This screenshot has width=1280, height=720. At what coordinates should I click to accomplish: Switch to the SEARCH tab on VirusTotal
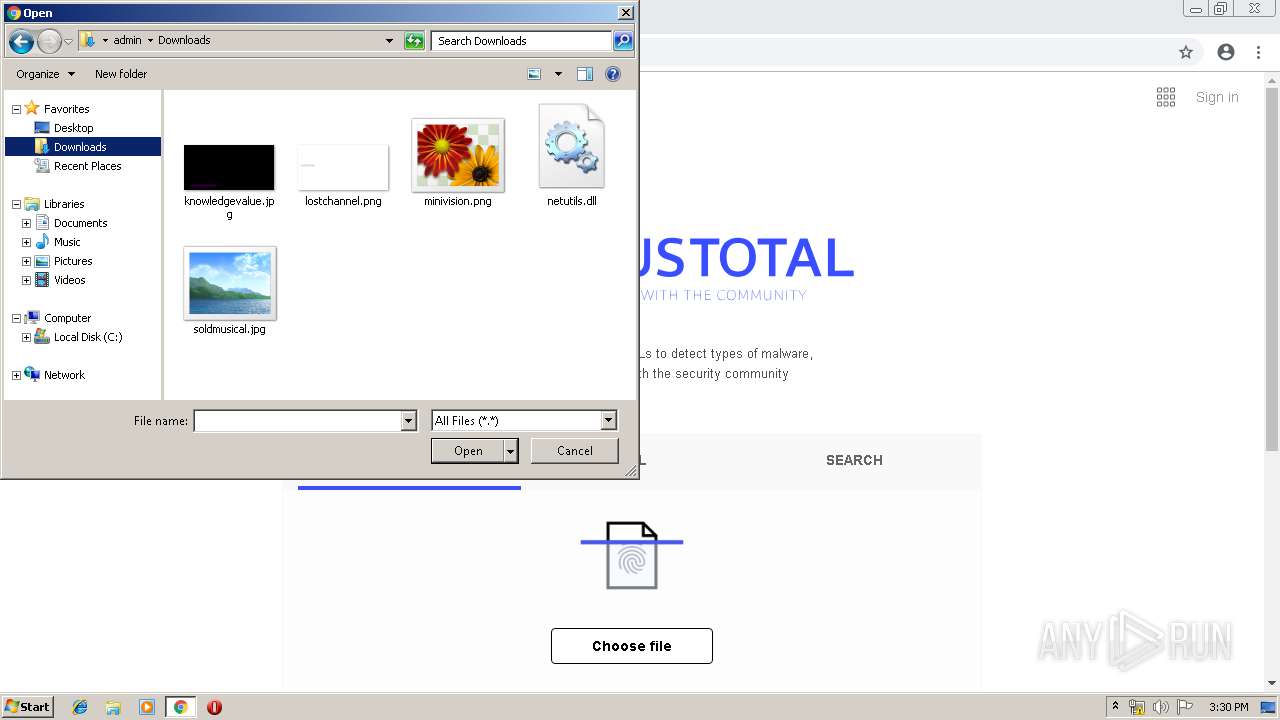[x=854, y=460]
